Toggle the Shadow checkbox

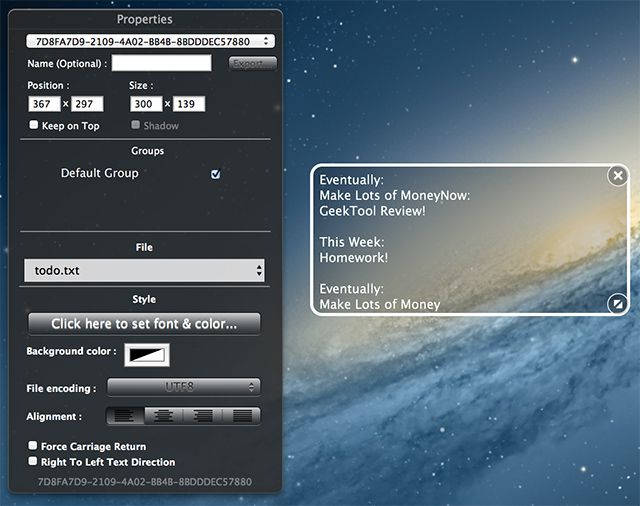tap(136, 124)
